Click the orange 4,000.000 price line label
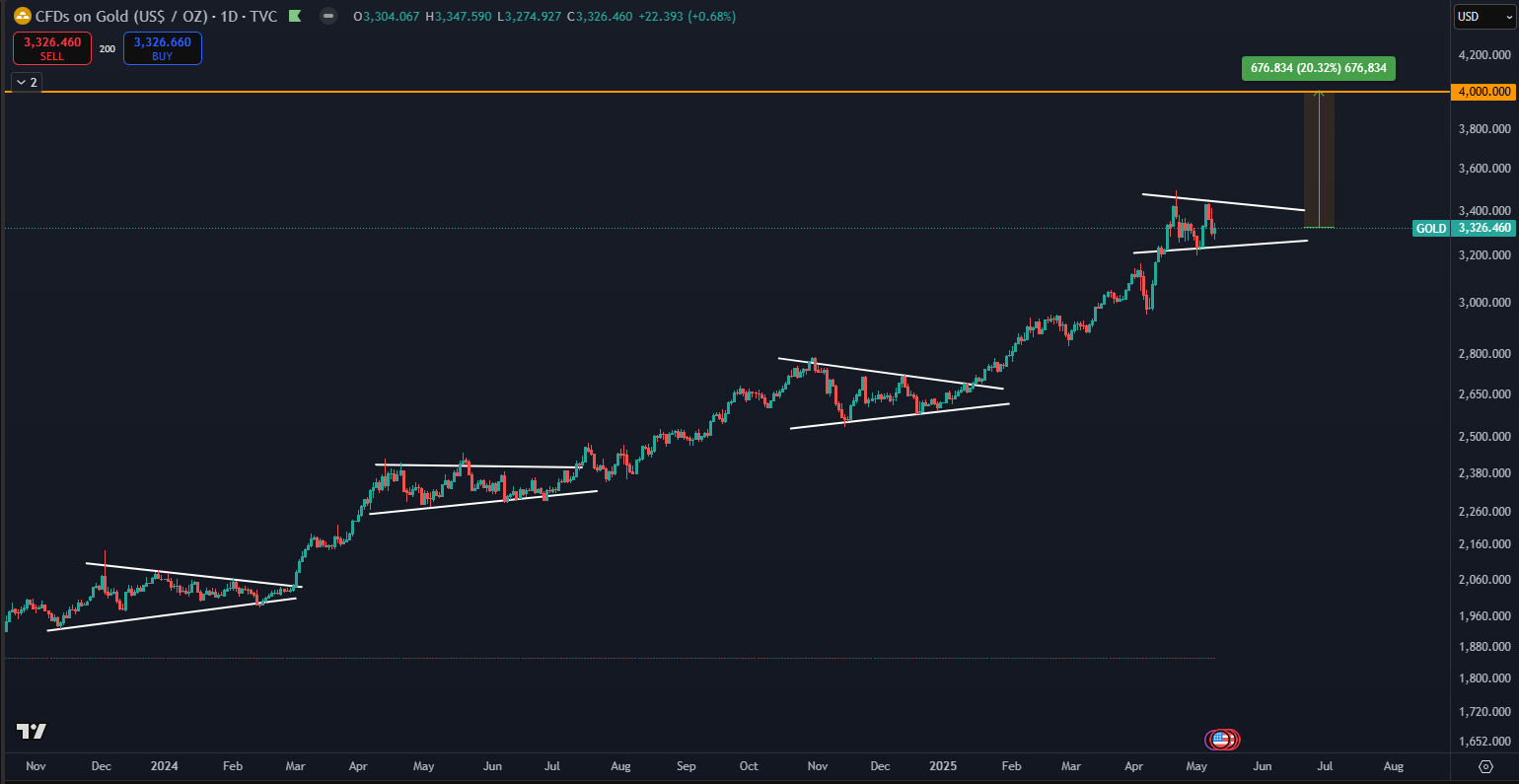This screenshot has width=1519, height=784. [x=1484, y=92]
